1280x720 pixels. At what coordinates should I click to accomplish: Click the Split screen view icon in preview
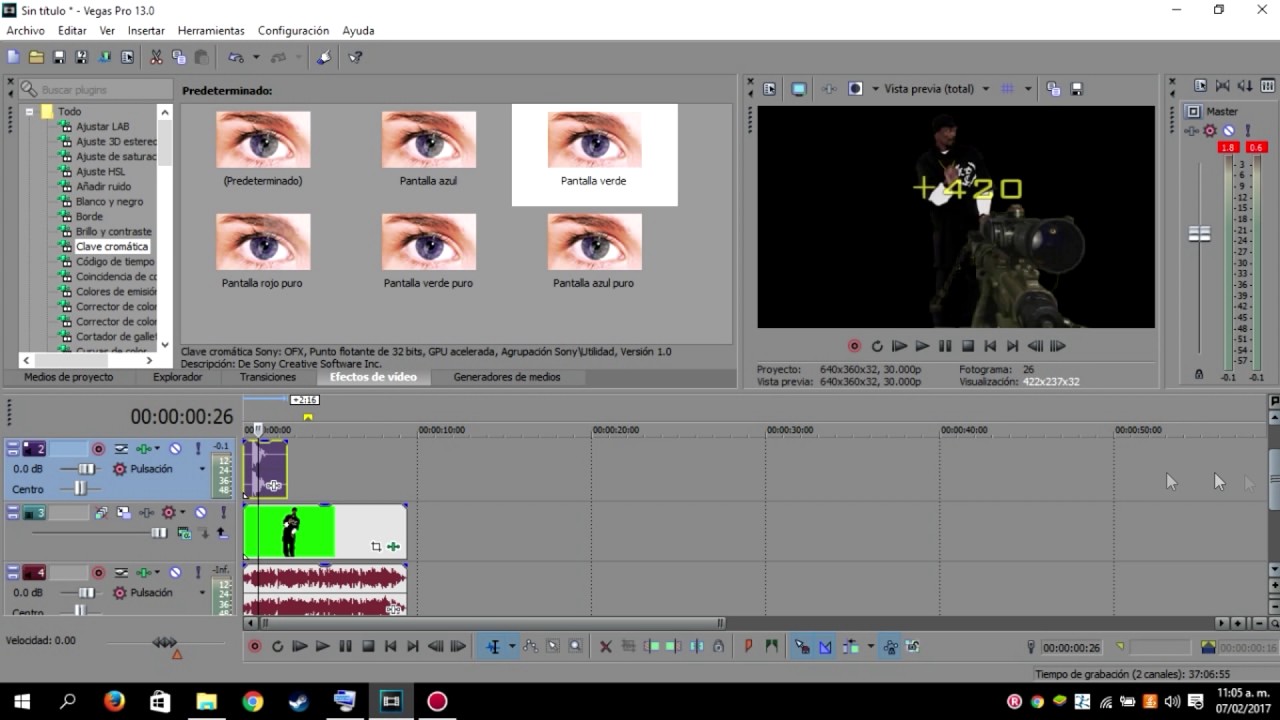855,89
